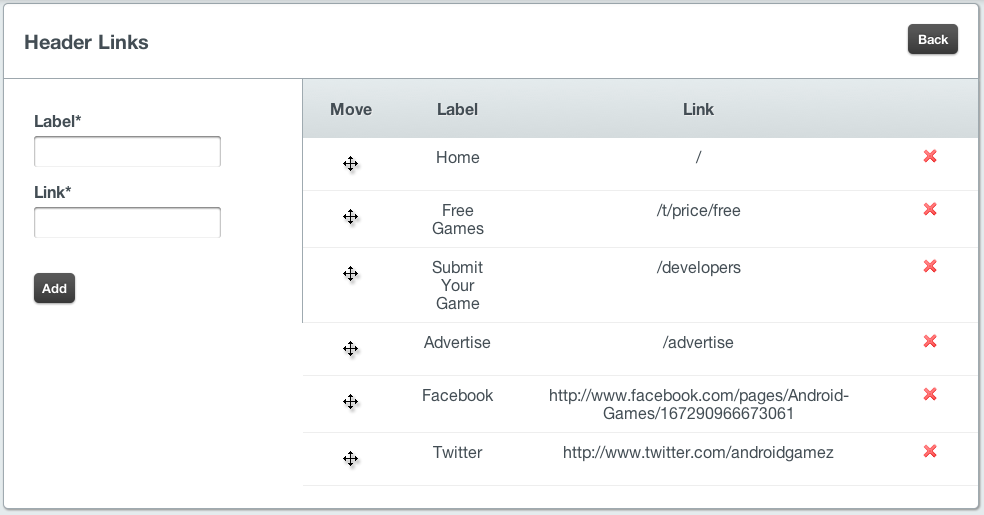This screenshot has width=984, height=515.
Task: Focus the Link text field
Action: click(x=127, y=223)
